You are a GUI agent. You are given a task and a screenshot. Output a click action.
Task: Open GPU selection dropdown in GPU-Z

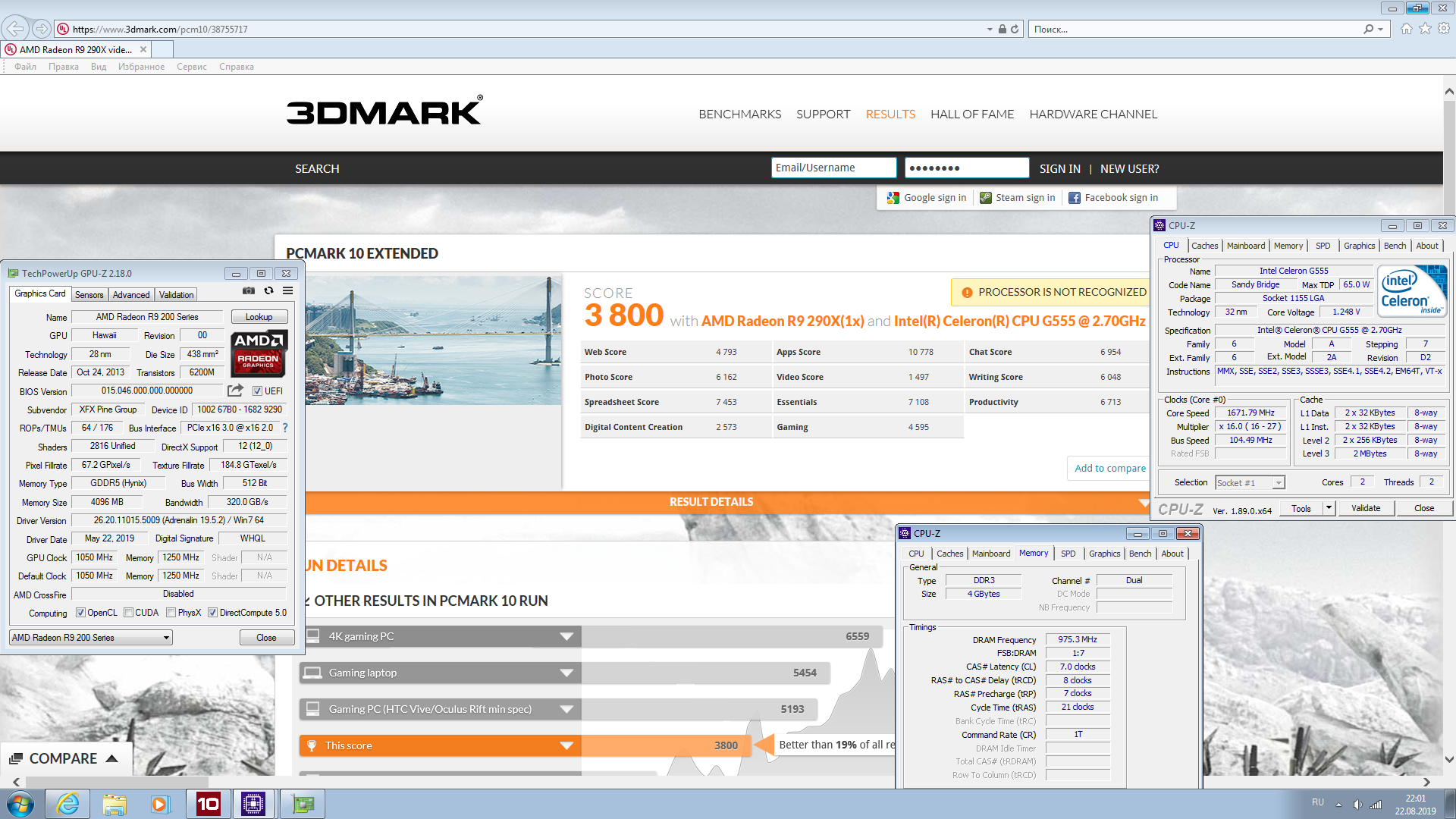(x=91, y=638)
